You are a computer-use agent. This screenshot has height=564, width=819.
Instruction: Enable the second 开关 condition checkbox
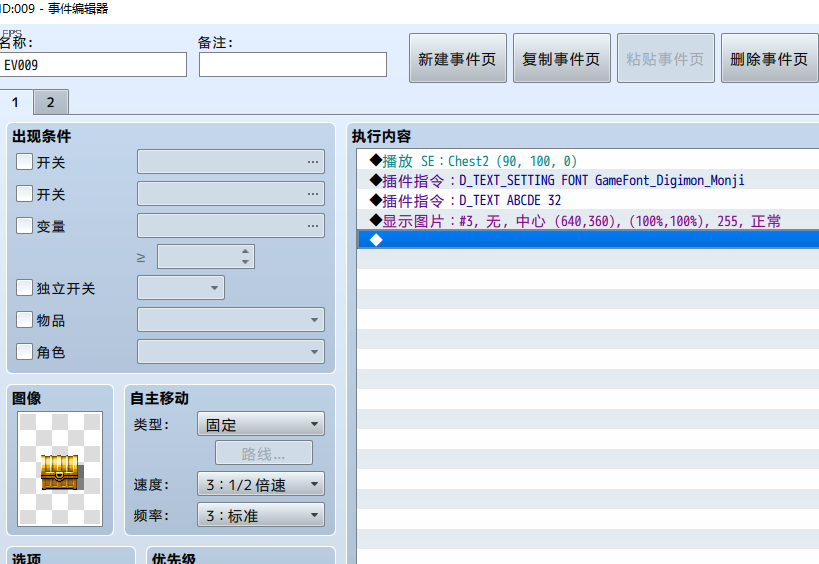(25, 193)
